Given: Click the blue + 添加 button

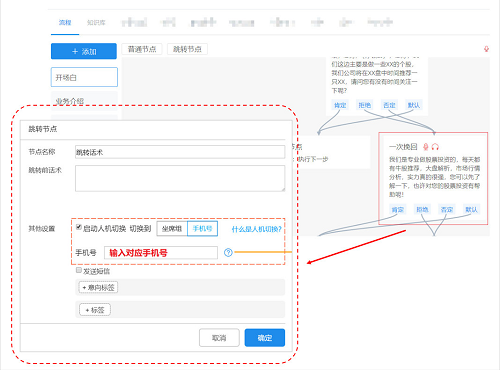Looking at the screenshot, I should pyautogui.click(x=84, y=51).
